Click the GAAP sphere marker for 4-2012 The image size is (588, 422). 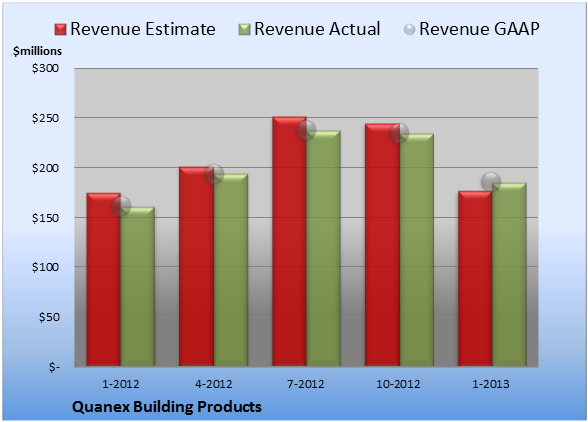click(214, 174)
